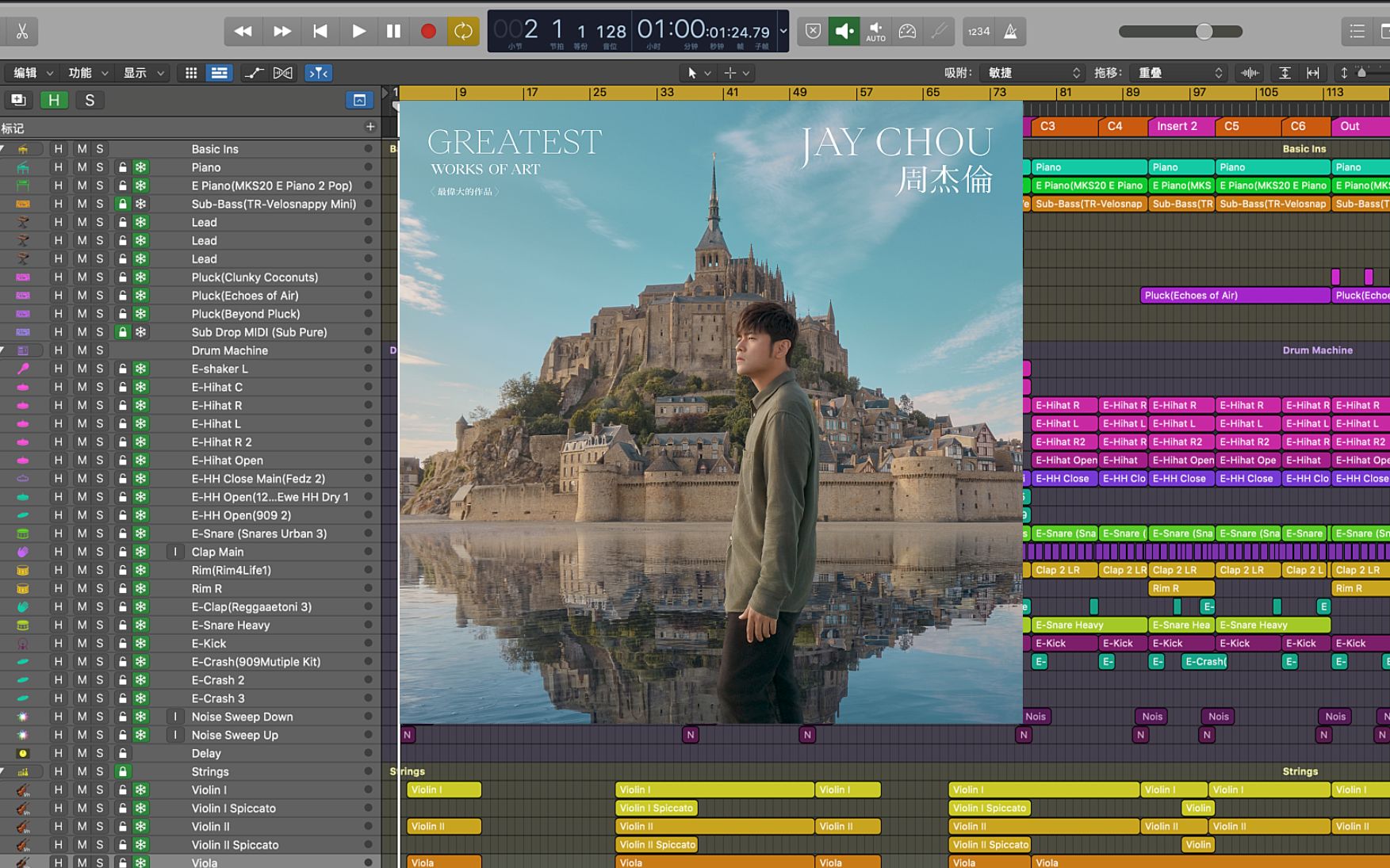The image size is (1390, 868).
Task: Click the E-shaker L track icon
Action: click(x=23, y=369)
